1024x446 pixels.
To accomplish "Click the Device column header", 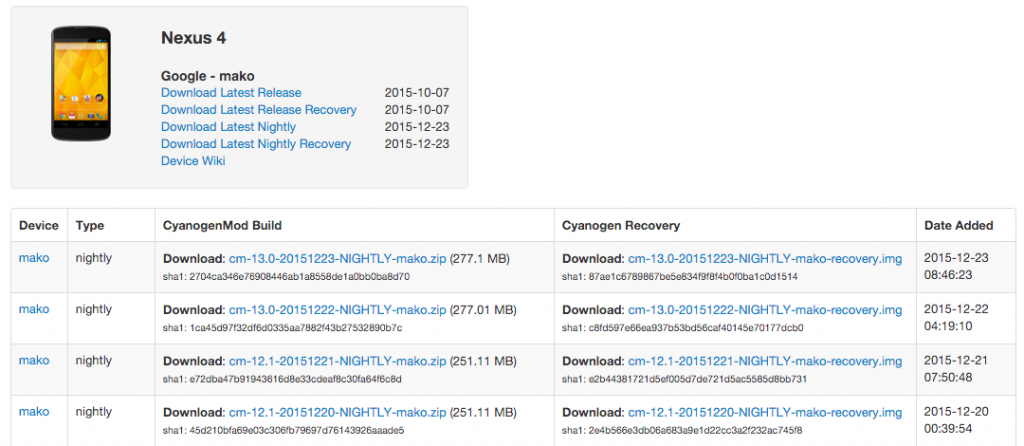I will 39,225.
